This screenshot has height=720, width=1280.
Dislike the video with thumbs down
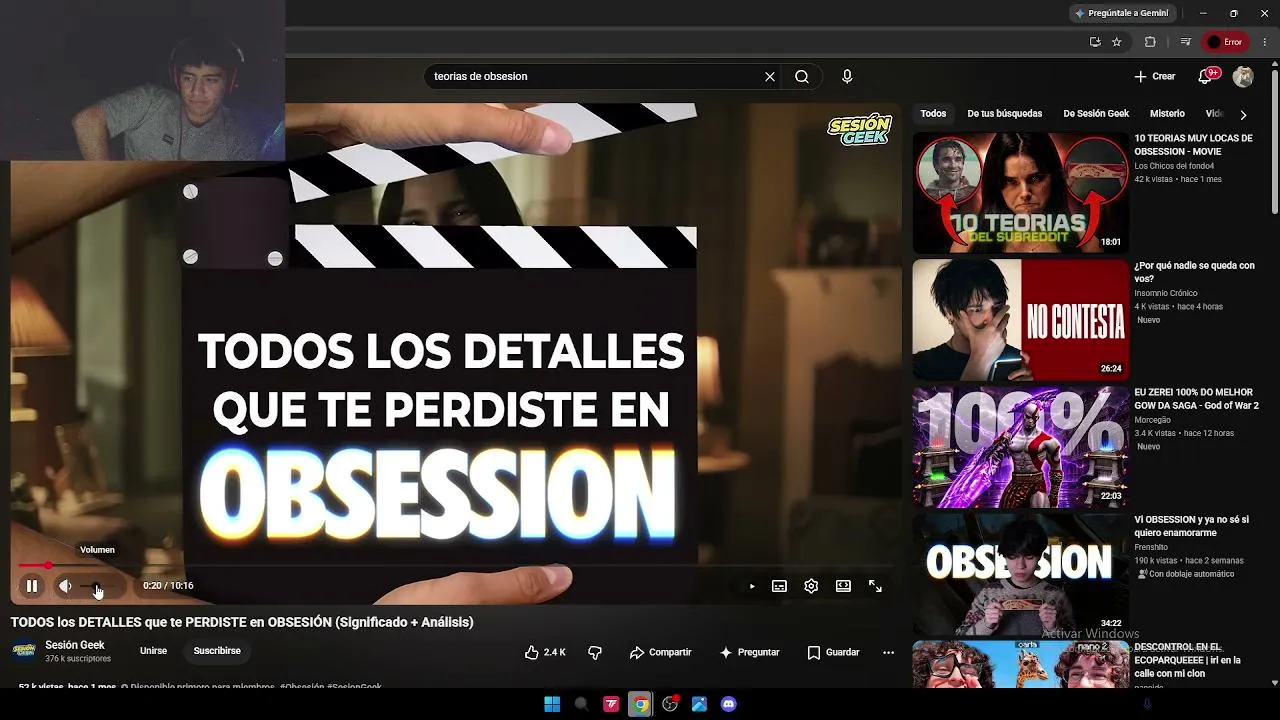[x=595, y=652]
